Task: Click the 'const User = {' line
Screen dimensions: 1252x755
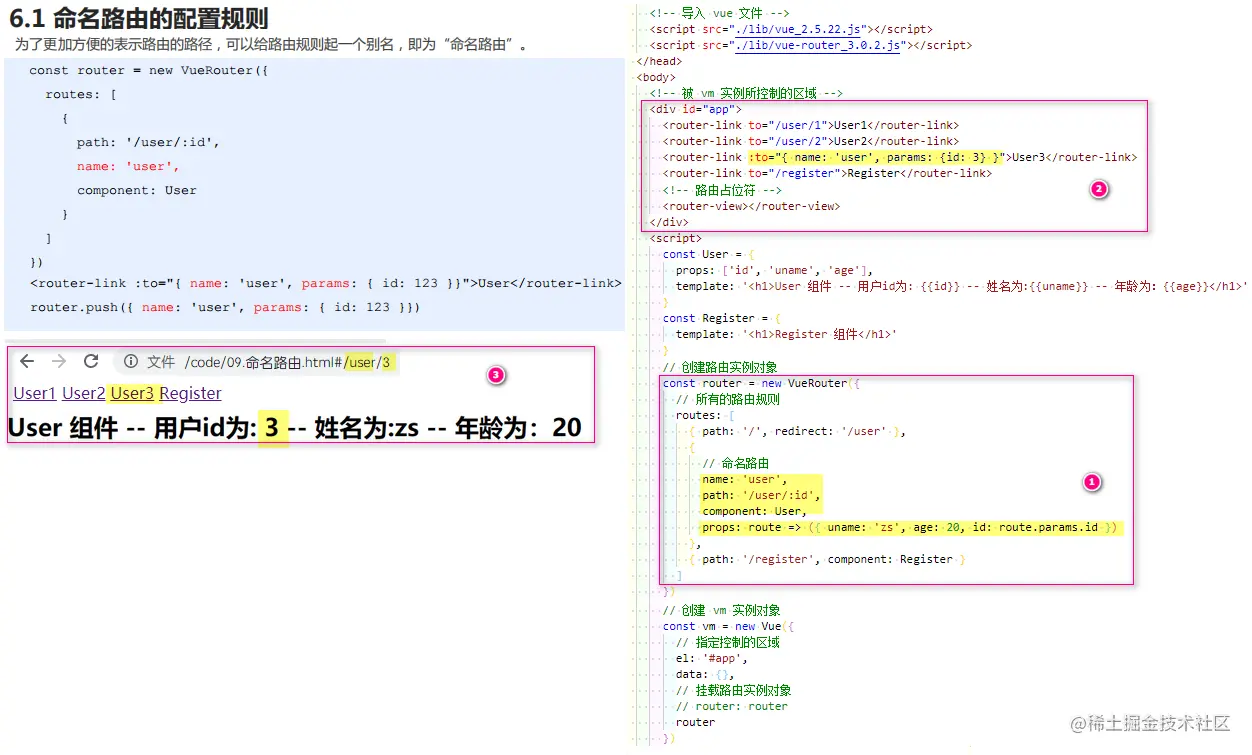Action: [x=708, y=254]
